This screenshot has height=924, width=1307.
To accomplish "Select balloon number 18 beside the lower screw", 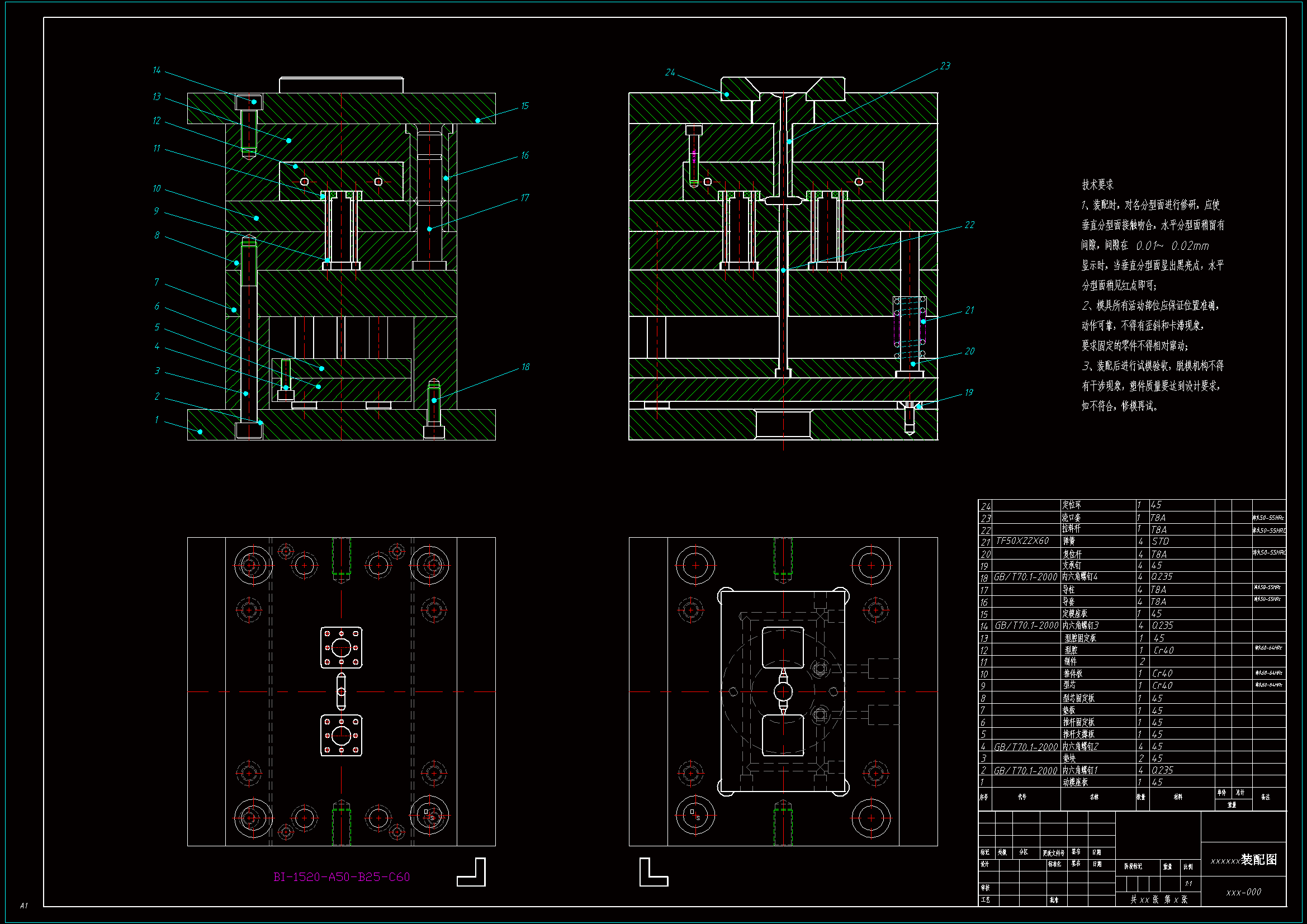I will pyautogui.click(x=525, y=367).
